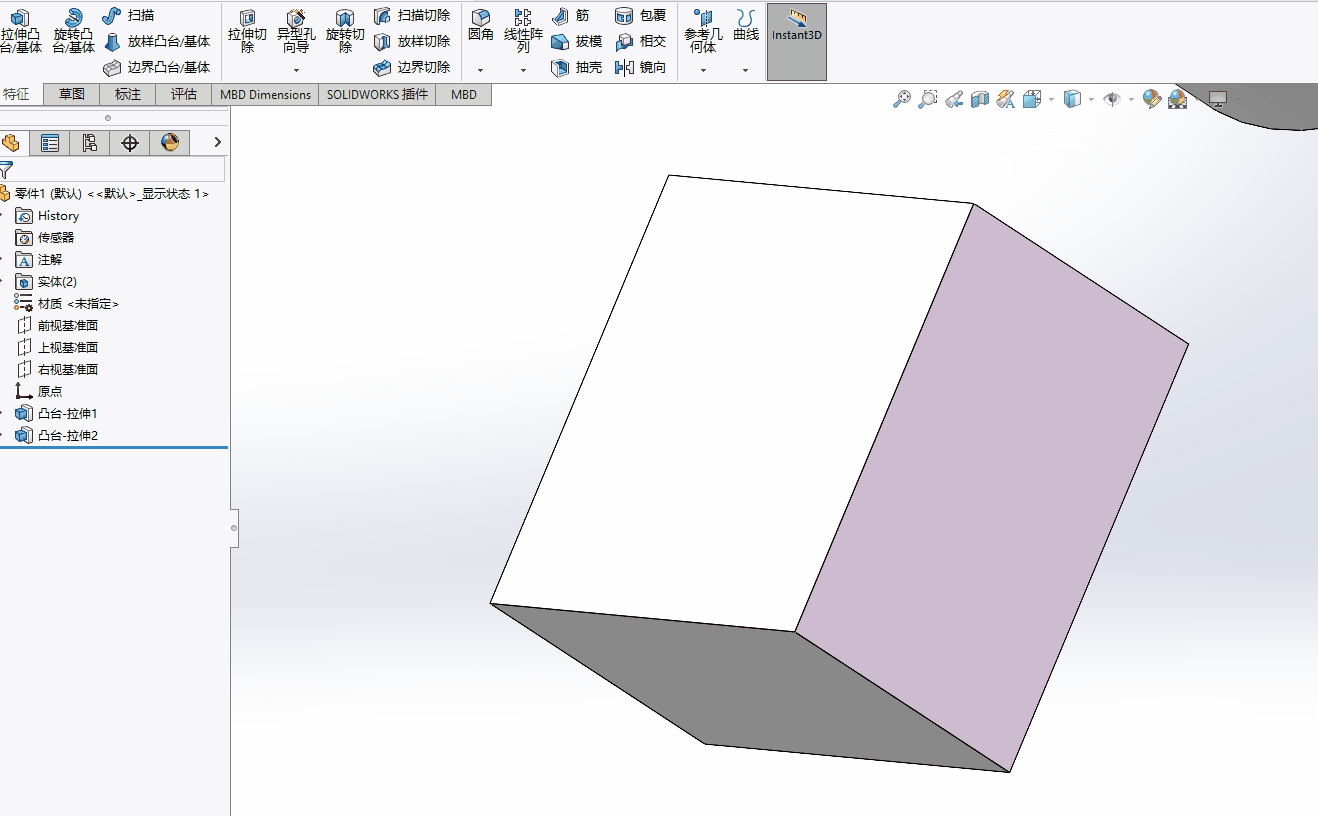Viewport: 1318px width, 816px height.
Task: Open the dropdown arrow under 异型孔向导
Action: tap(296, 70)
